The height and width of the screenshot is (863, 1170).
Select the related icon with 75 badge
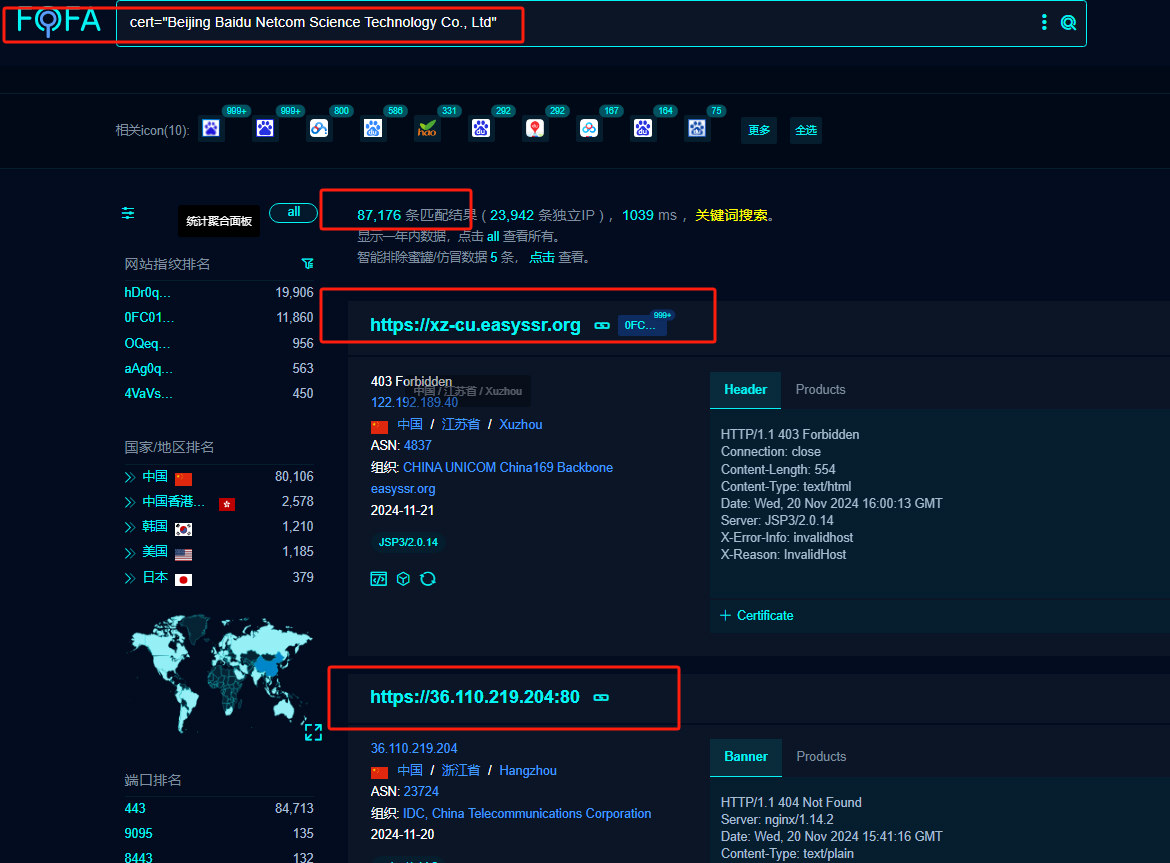coord(697,129)
